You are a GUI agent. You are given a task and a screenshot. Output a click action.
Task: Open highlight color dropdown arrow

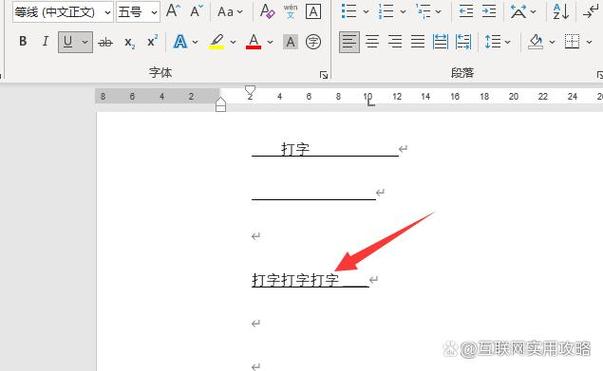(233, 42)
